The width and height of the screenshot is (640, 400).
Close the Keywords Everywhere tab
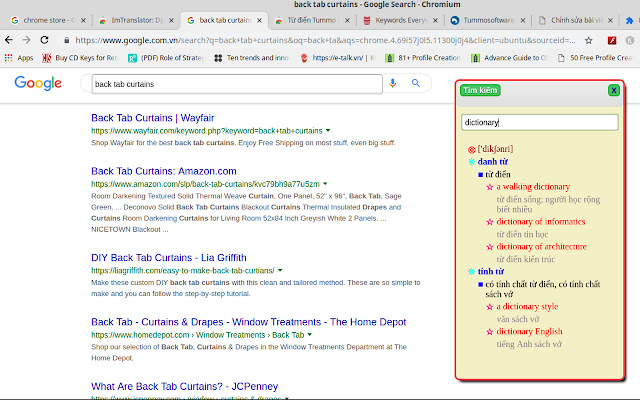(x=436, y=20)
